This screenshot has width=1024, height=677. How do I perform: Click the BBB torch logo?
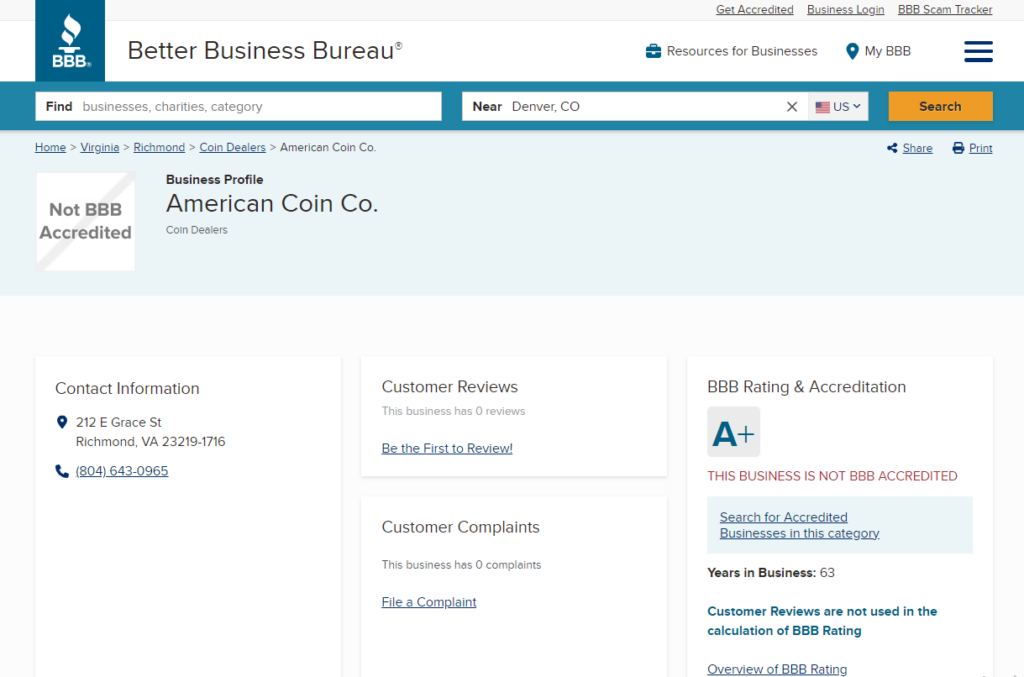tap(70, 40)
